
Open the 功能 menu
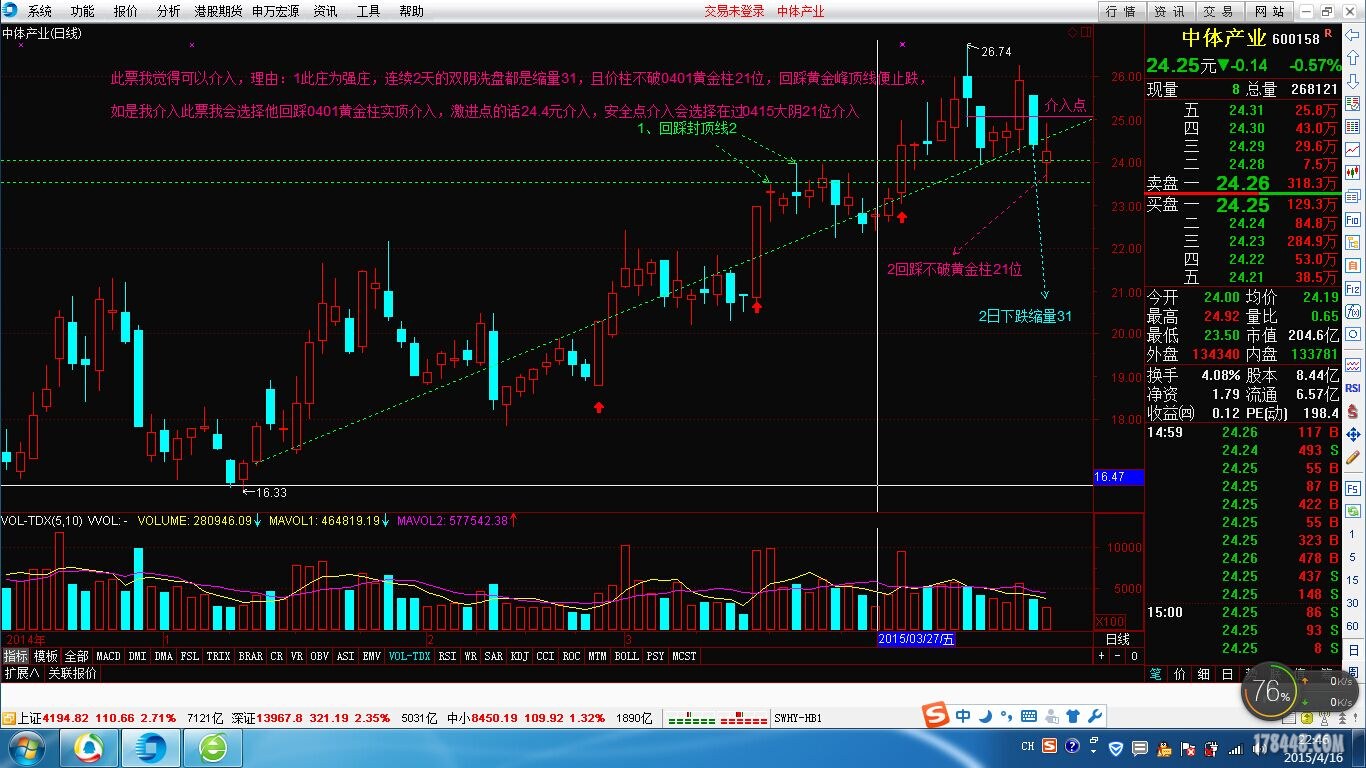(82, 11)
